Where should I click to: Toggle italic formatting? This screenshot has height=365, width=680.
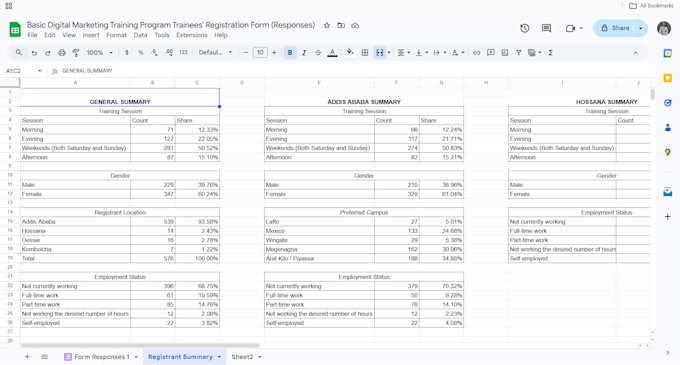click(x=304, y=52)
